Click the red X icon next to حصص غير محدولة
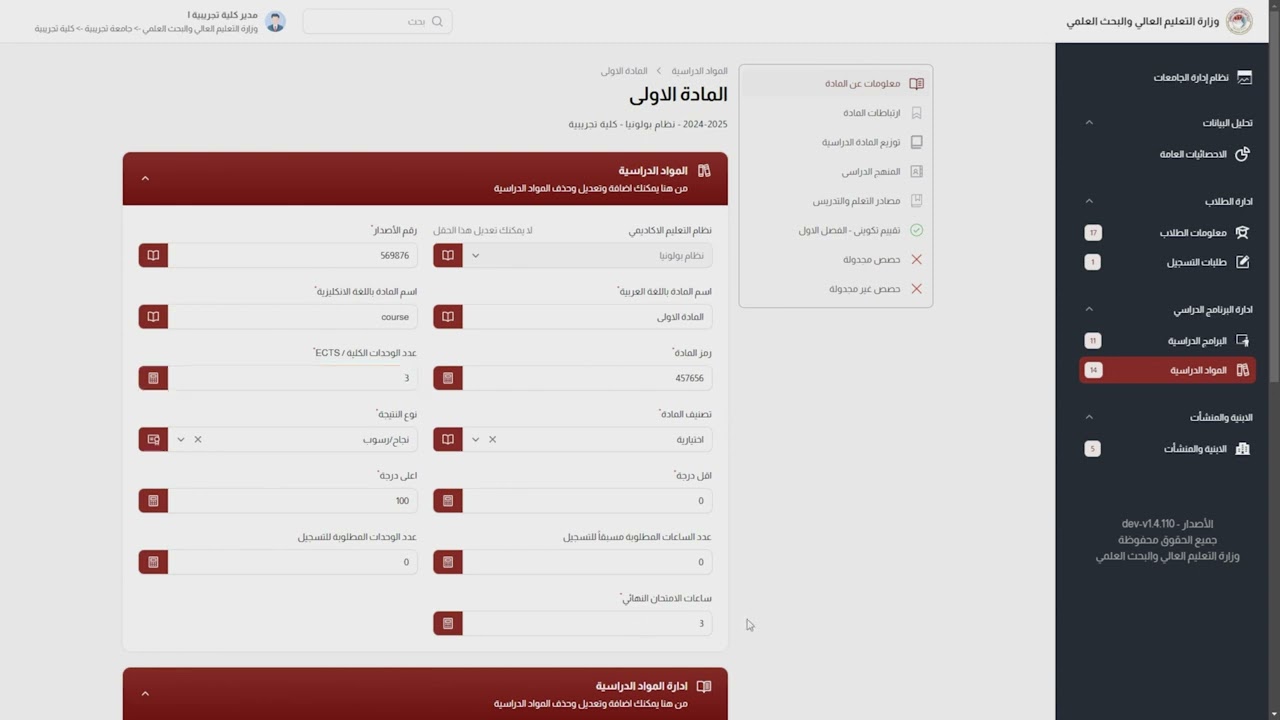Image resolution: width=1280 pixels, height=720 pixels. (916, 289)
